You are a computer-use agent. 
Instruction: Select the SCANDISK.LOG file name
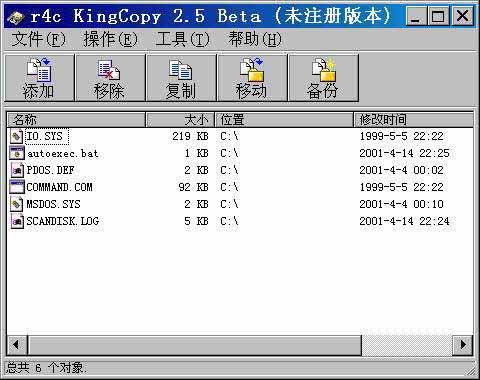[63, 221]
